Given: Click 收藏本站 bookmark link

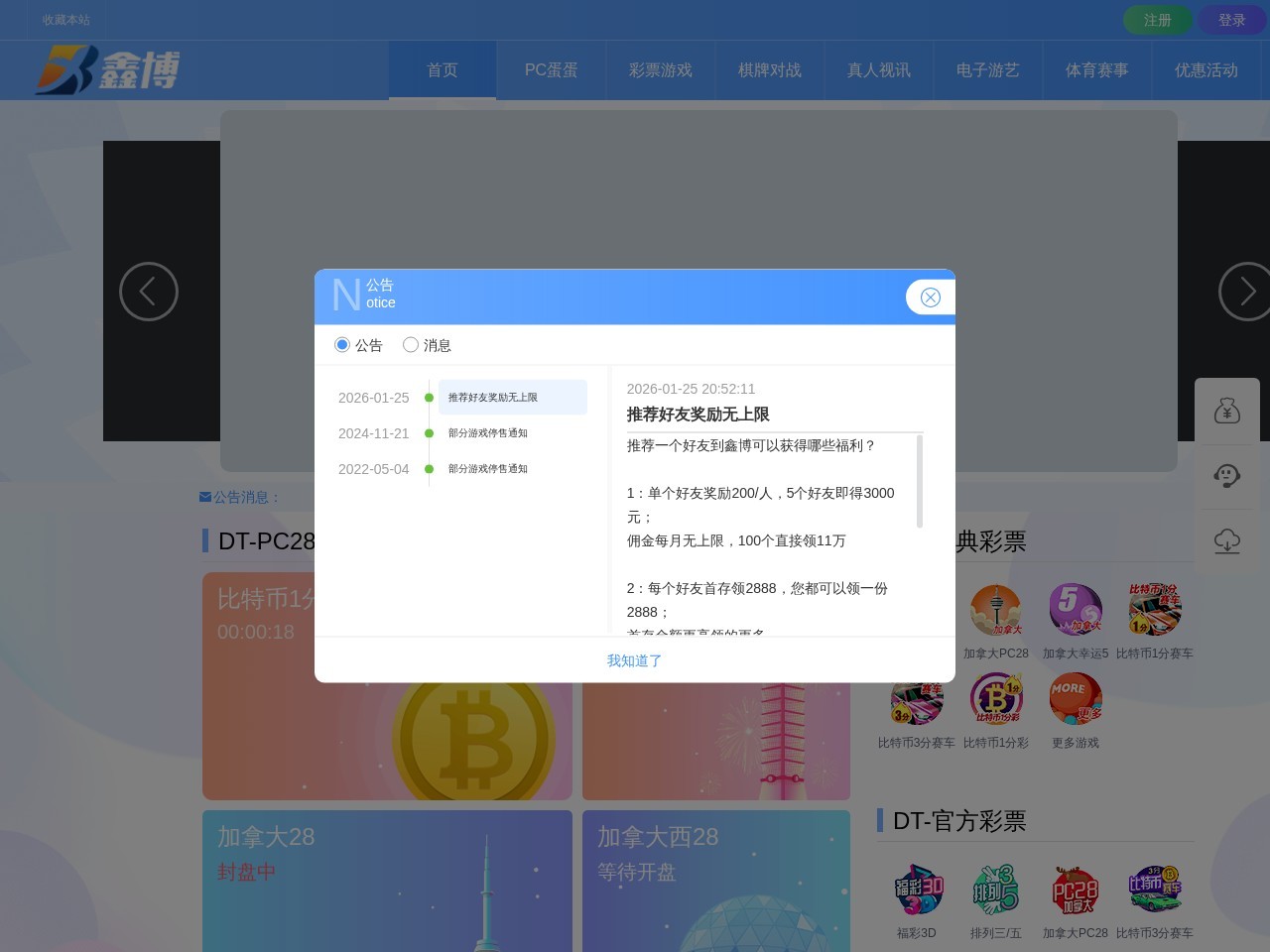Looking at the screenshot, I should tap(65, 20).
